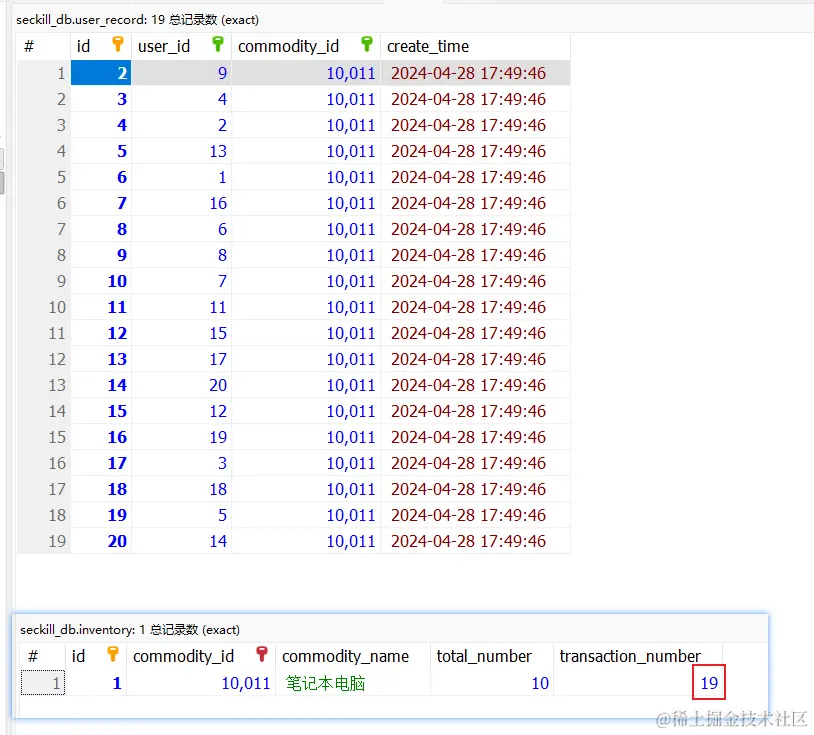Select the create_time cell in row 10
The width and height of the screenshot is (814, 735).
[476, 307]
